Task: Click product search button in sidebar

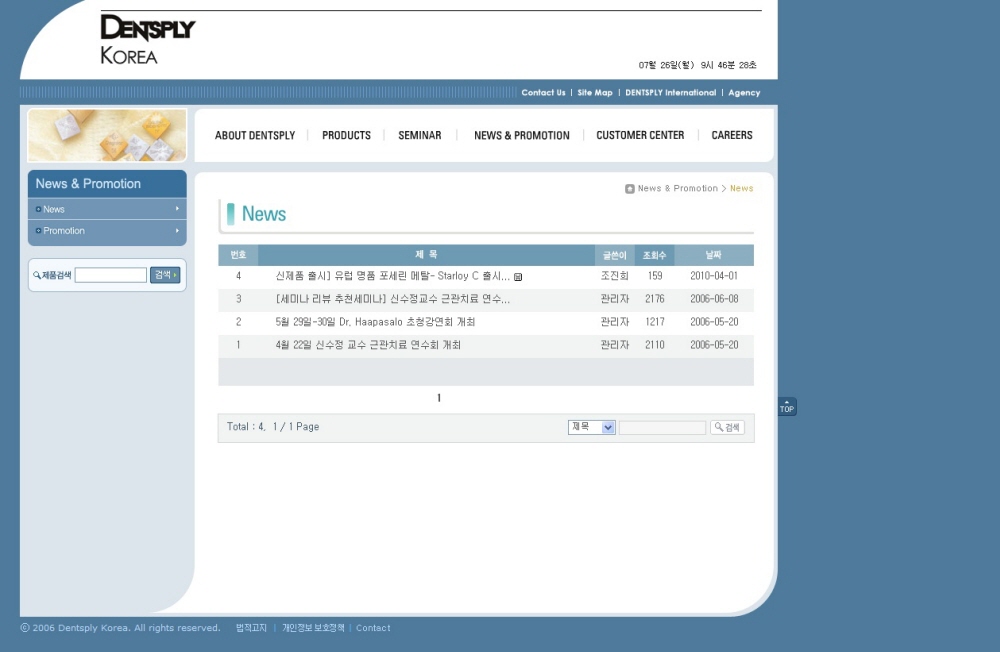Action: click(x=165, y=275)
